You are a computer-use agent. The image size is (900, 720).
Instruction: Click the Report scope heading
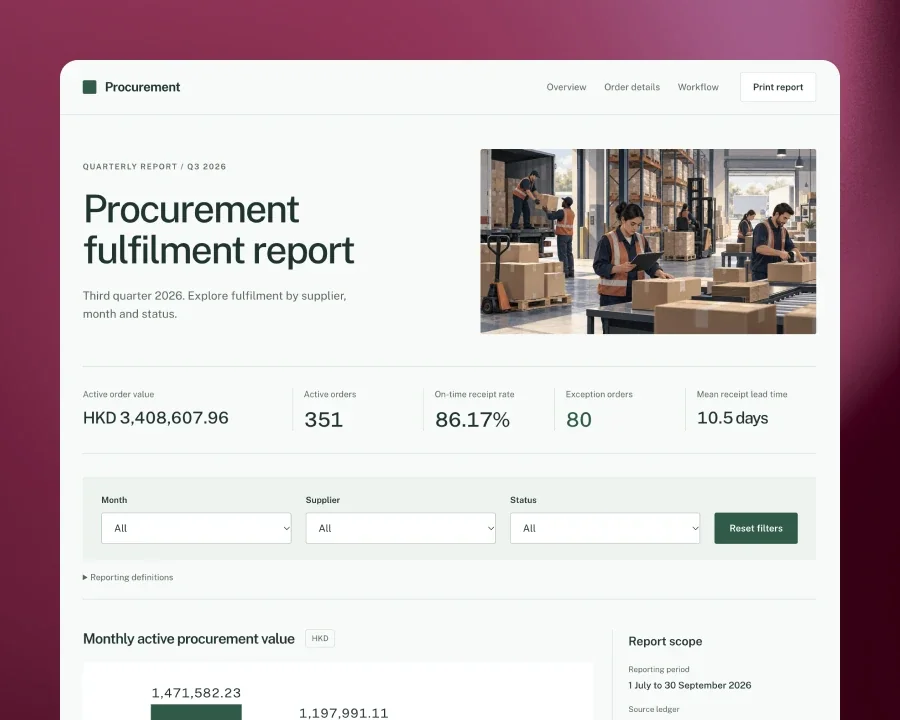(665, 641)
